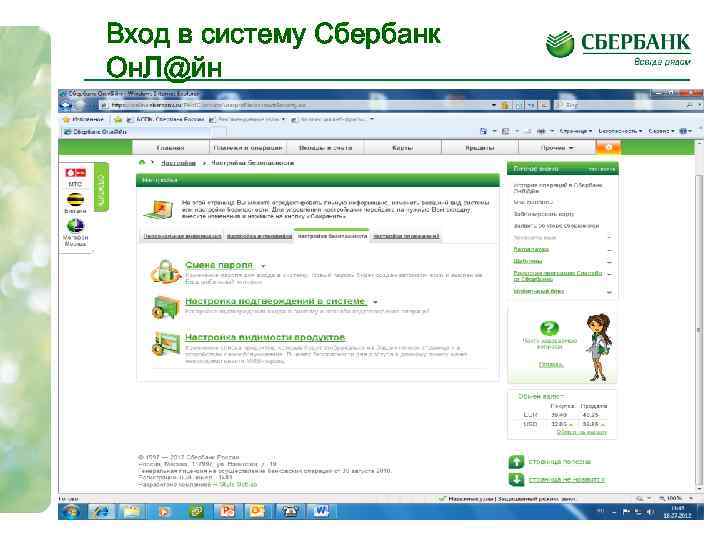The height and width of the screenshot is (540, 720).
Task: Click the telephone icon on the taskbar
Action: tap(290, 512)
